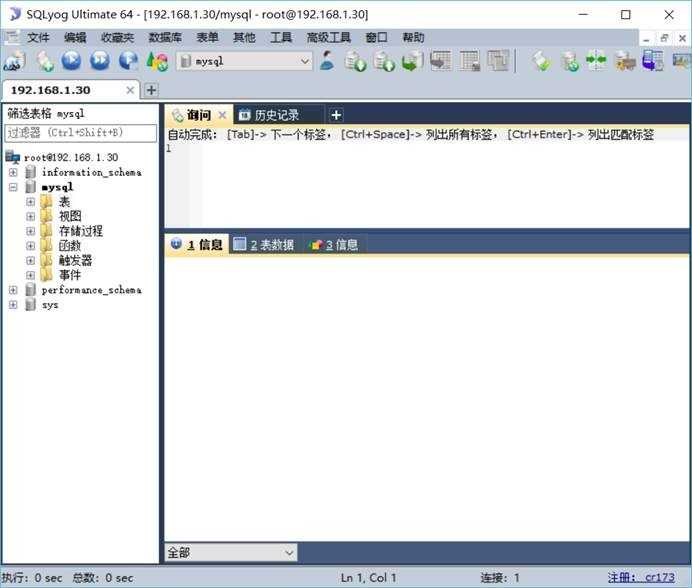Click the first greyed table tool icon
692x588 pixels.
click(441, 61)
